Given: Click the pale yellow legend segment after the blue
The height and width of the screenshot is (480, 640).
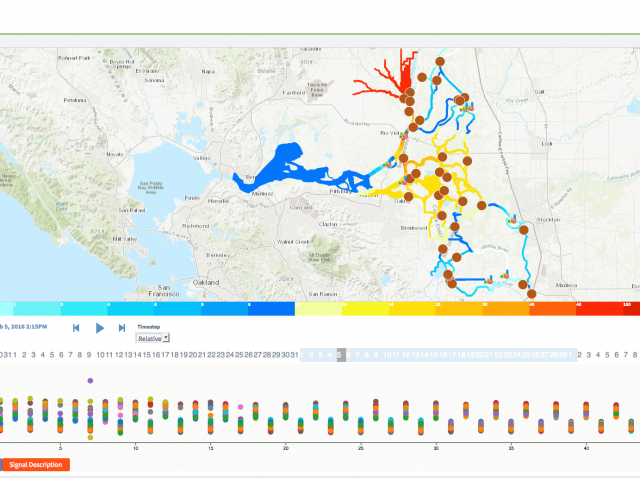Looking at the screenshot, I should pyautogui.click(x=318, y=309).
